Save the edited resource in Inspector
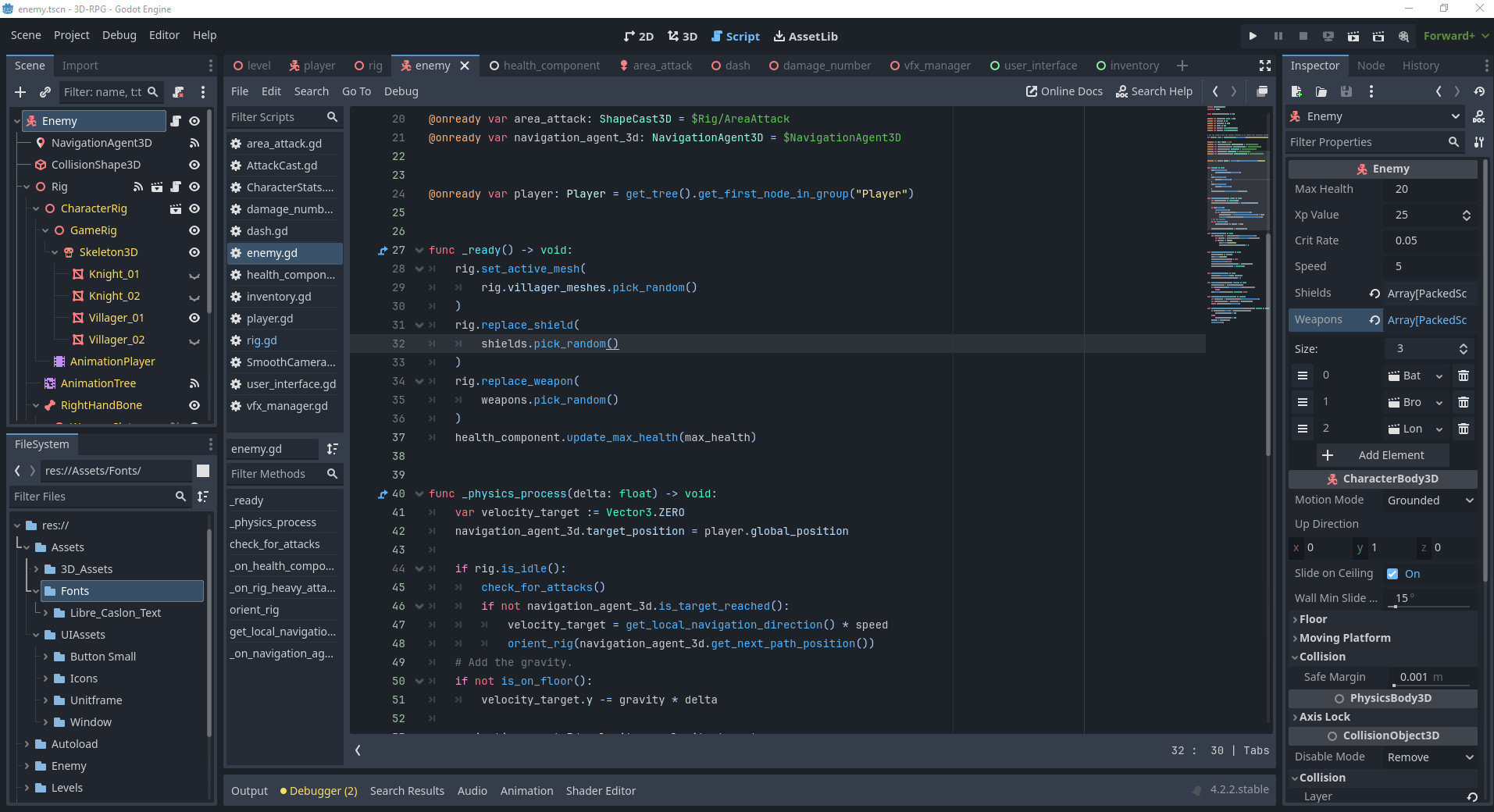The image size is (1494, 812). click(x=1346, y=91)
